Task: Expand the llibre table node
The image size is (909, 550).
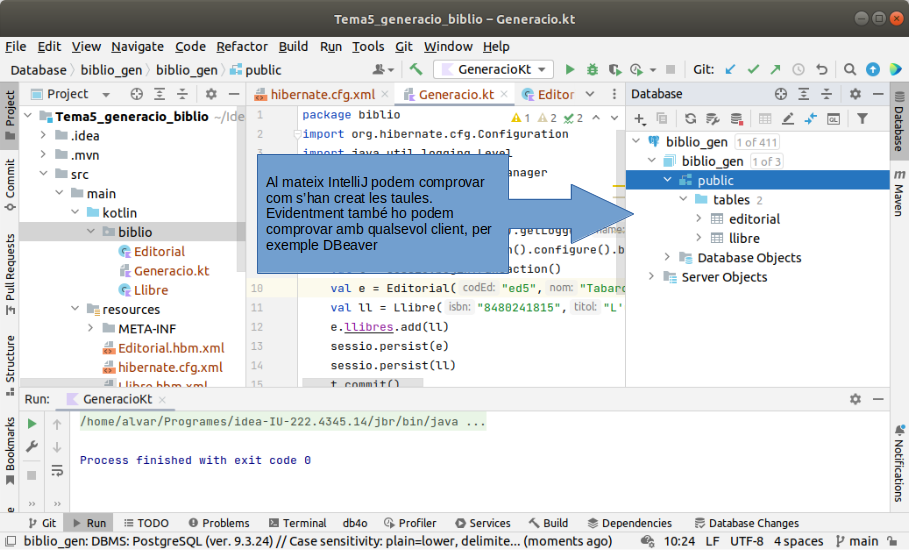Action: pyautogui.click(x=699, y=238)
